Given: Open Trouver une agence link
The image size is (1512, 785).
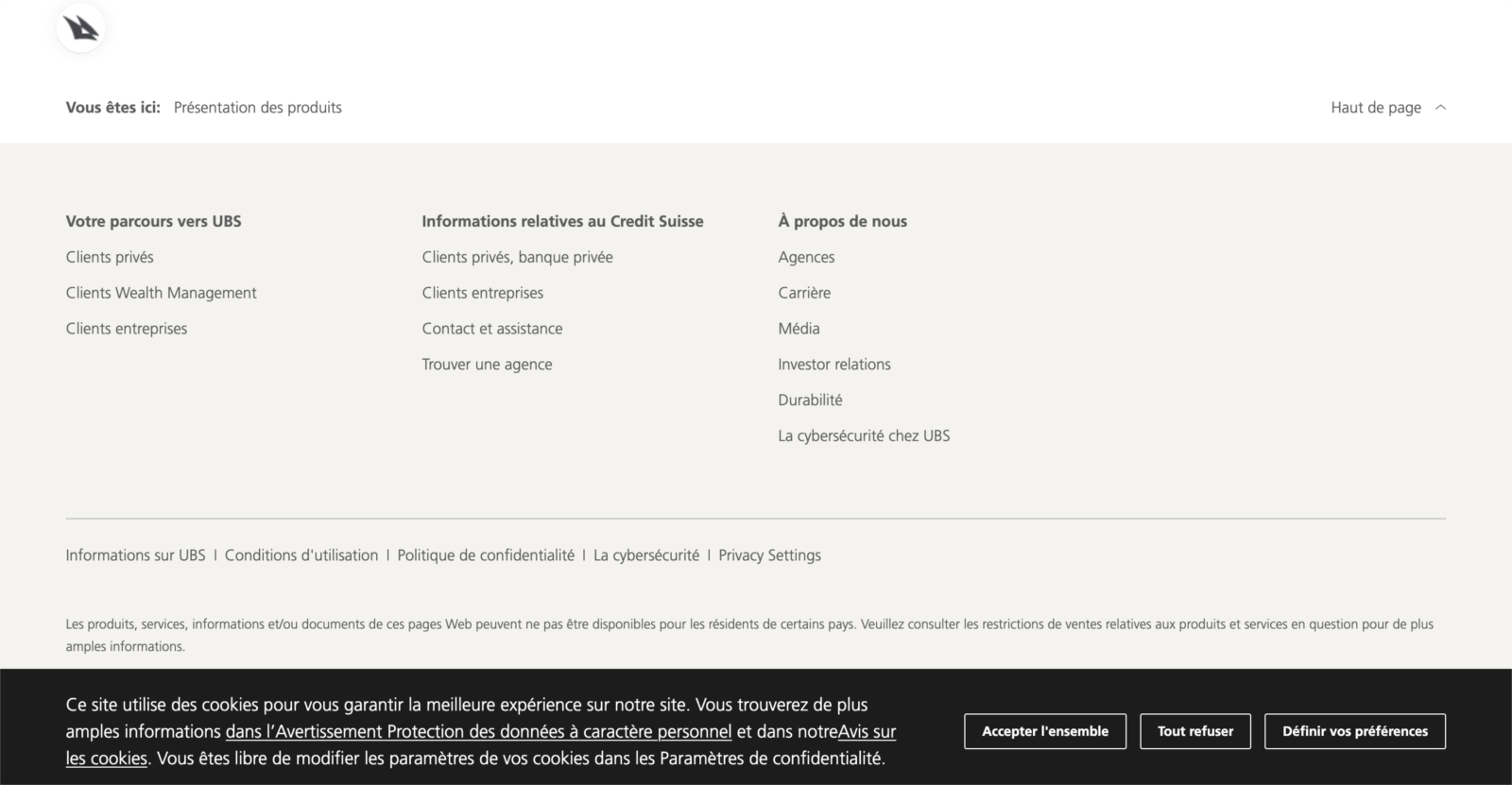Looking at the screenshot, I should [487, 365].
